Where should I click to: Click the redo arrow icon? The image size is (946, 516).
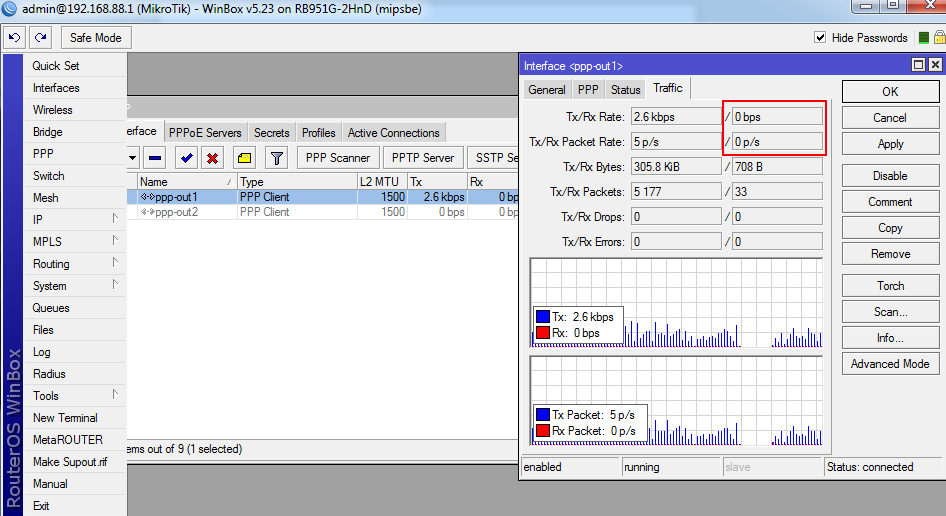tap(40, 37)
